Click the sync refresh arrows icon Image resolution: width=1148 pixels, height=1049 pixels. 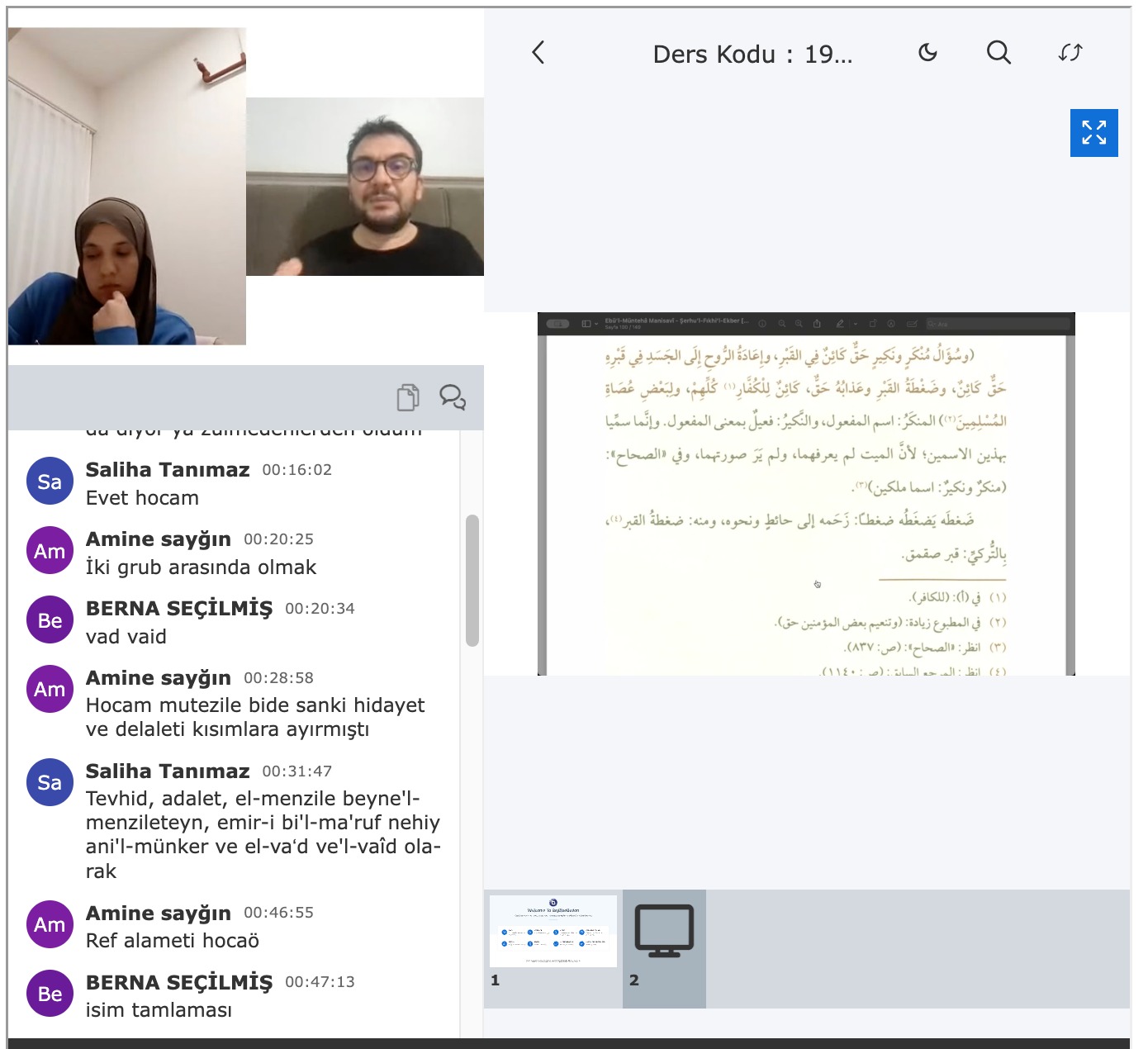tap(1070, 53)
